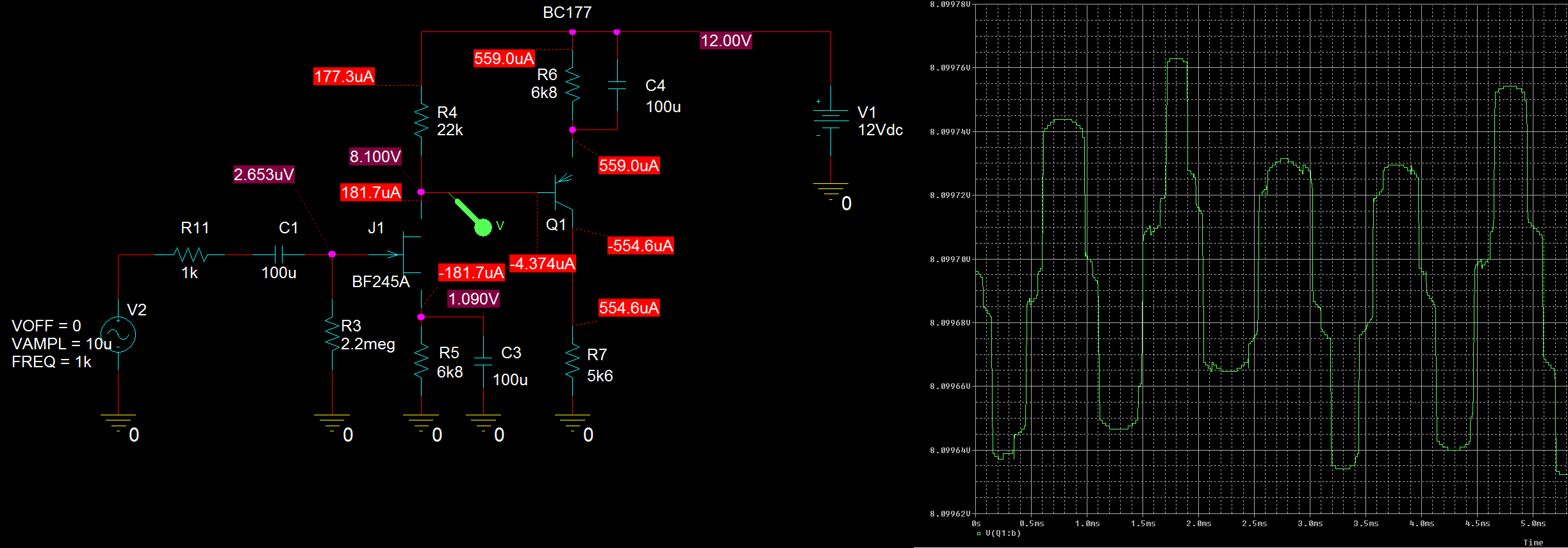Screen dimensions: 1568x548
Task: Select the R4 resistor symbol
Action: pyautogui.click(x=421, y=120)
